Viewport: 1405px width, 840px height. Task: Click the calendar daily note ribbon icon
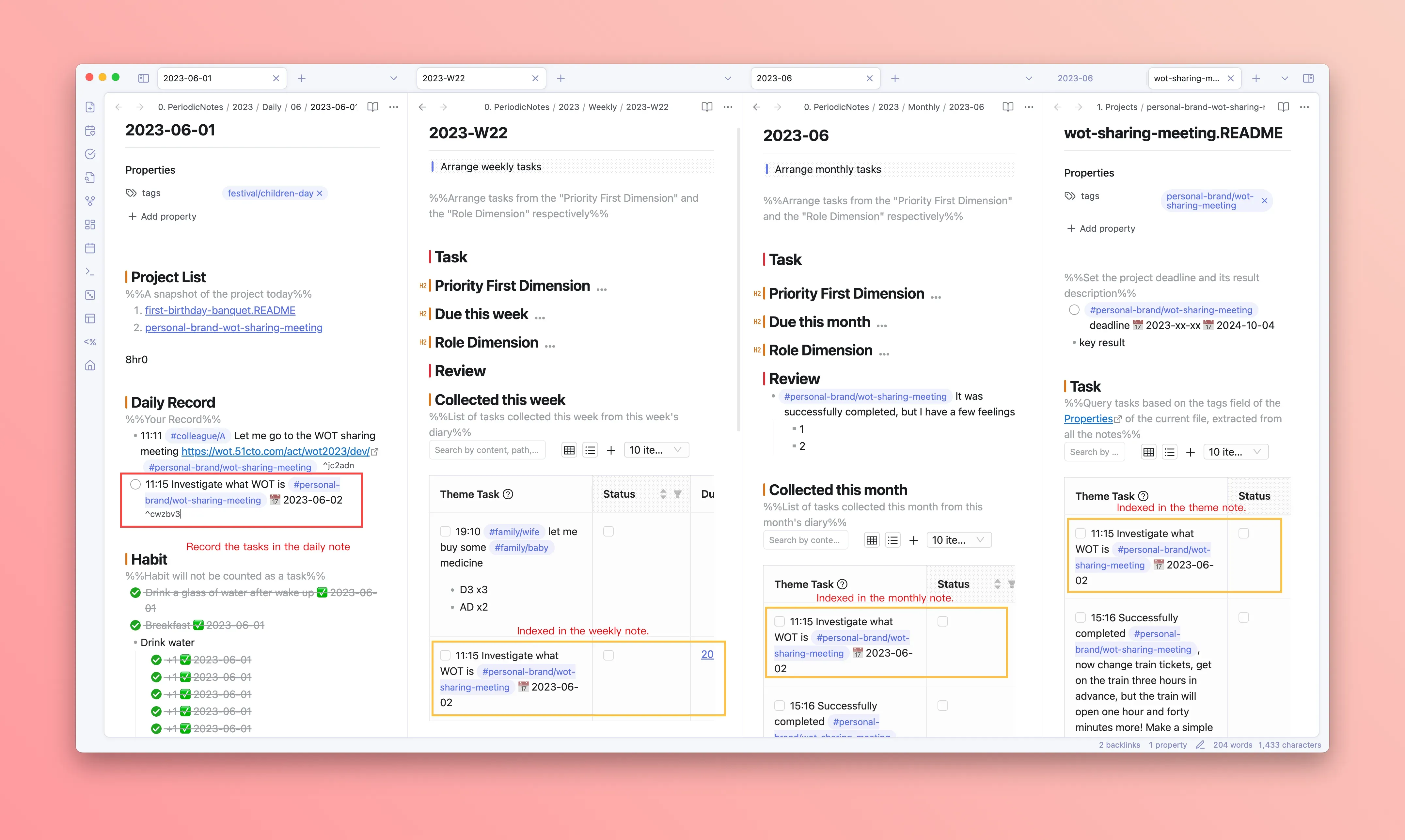(90, 248)
